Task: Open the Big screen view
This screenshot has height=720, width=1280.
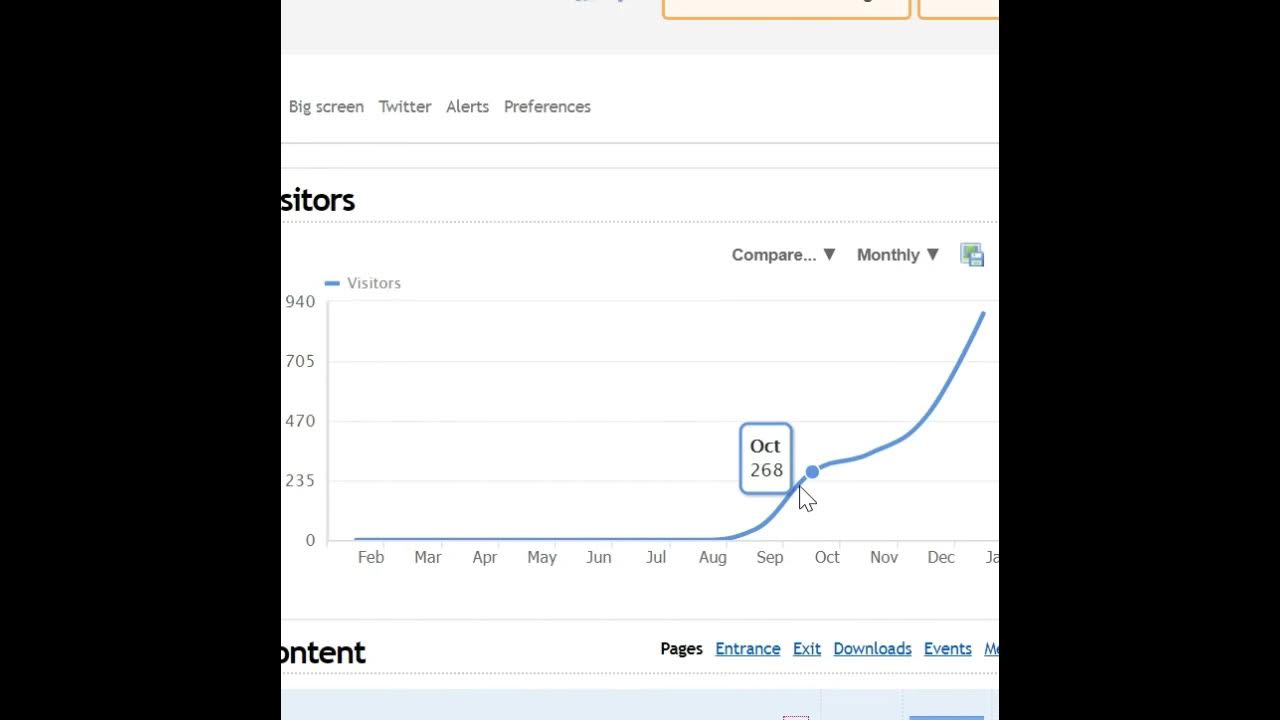Action: (x=326, y=107)
